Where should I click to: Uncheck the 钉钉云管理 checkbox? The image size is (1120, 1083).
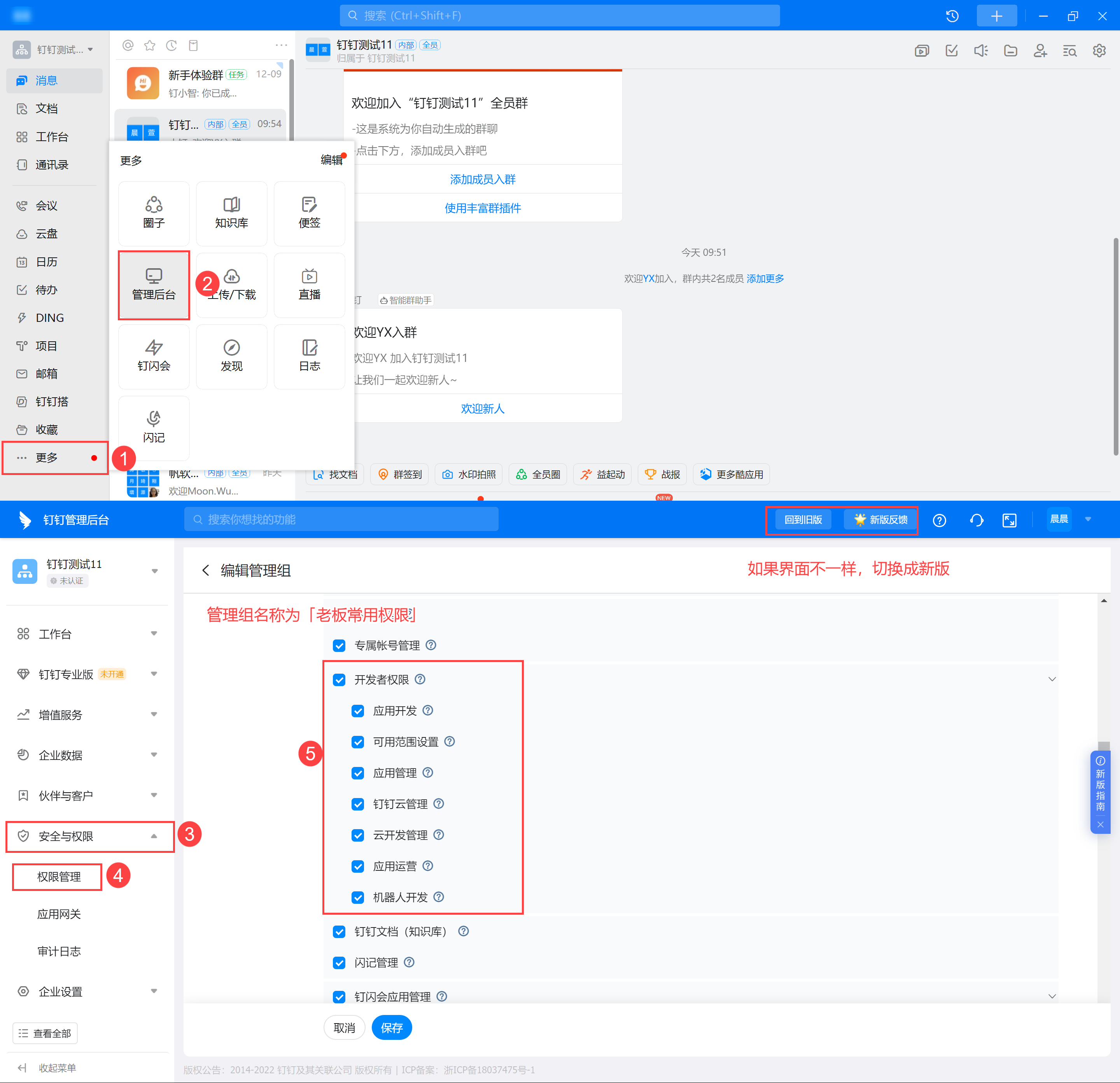358,804
